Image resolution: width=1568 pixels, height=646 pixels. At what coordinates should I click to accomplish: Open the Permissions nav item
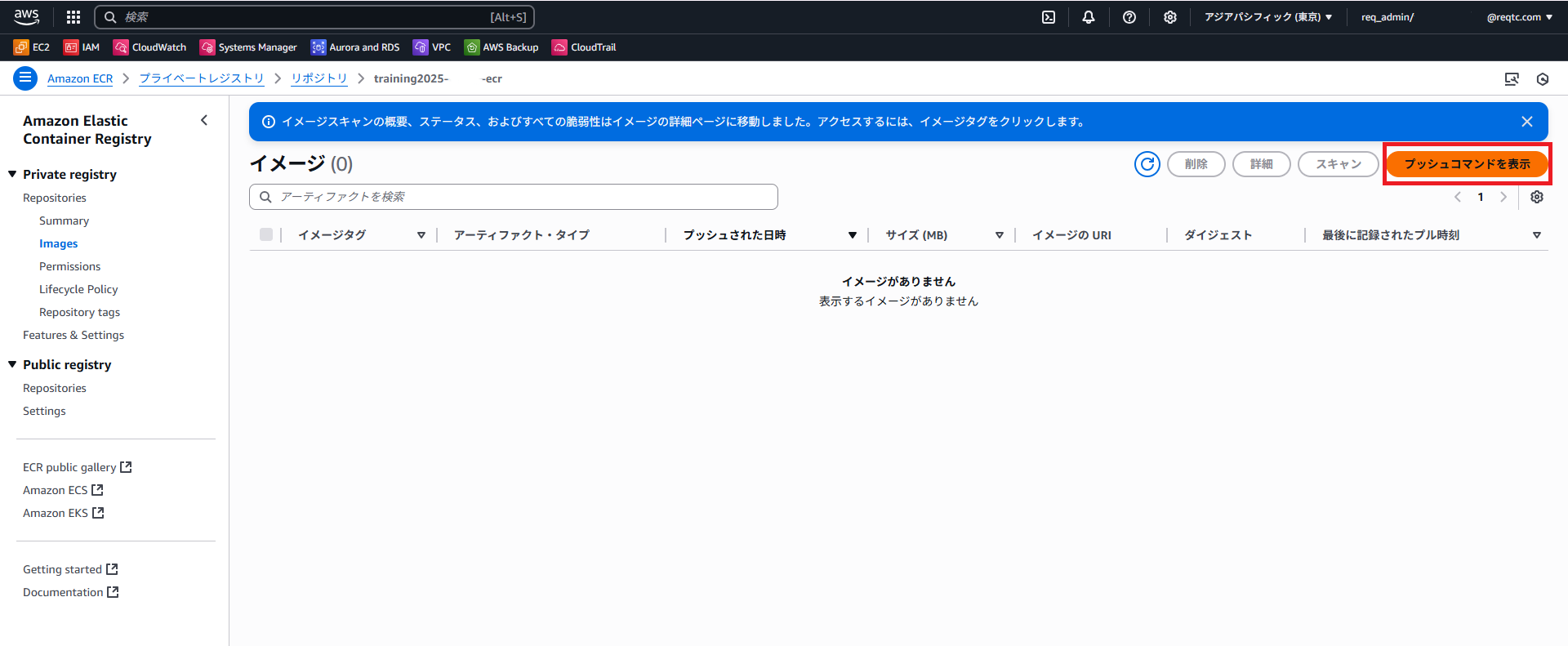pos(70,266)
